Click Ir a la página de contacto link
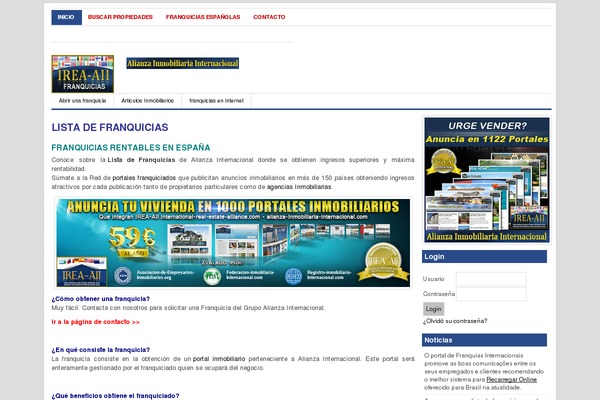 pos(96,322)
